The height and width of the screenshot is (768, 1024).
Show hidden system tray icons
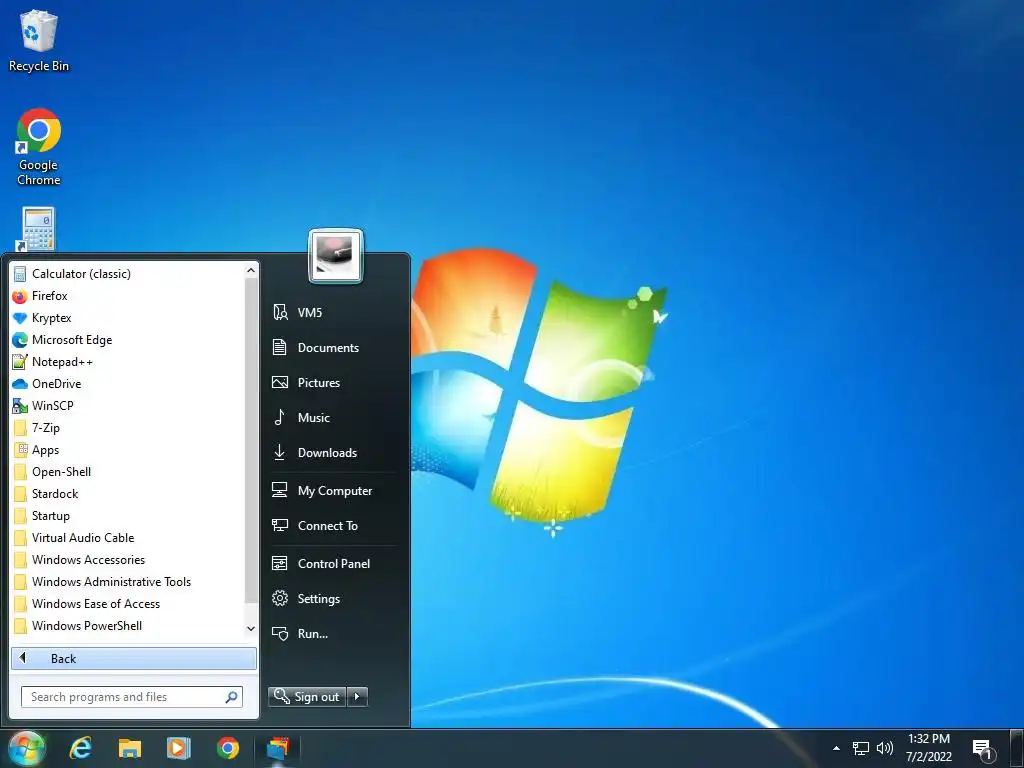[x=836, y=748]
